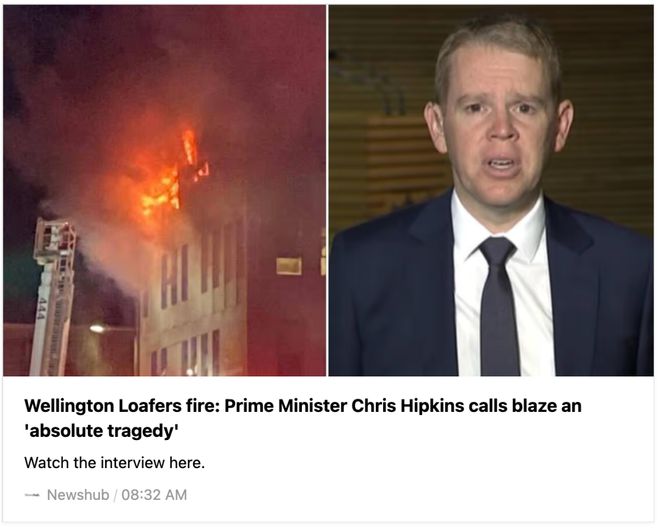
Task: Select 'Watch the interview here.' text
Action: (114, 463)
